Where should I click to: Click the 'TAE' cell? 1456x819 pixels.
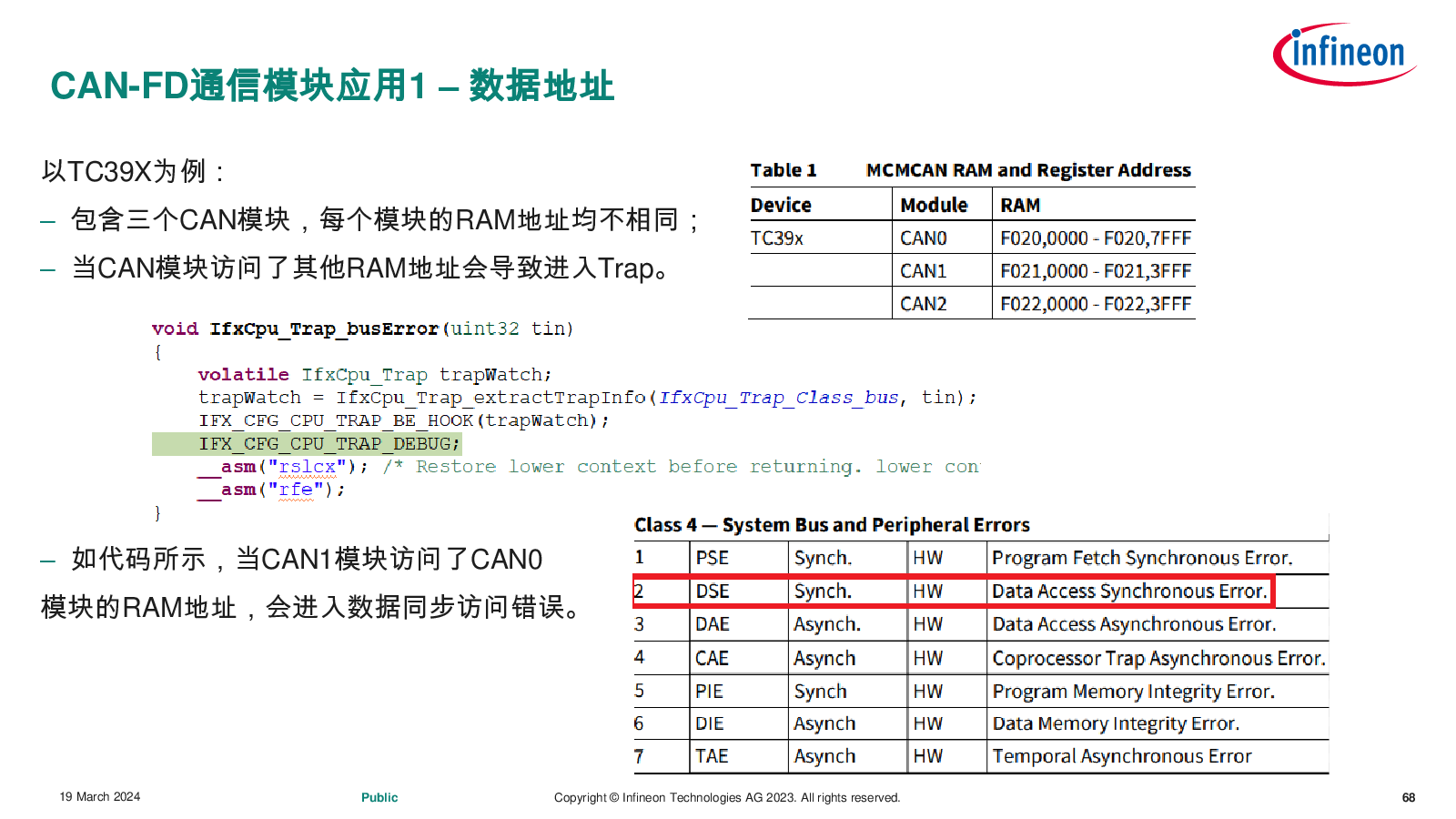click(x=712, y=756)
